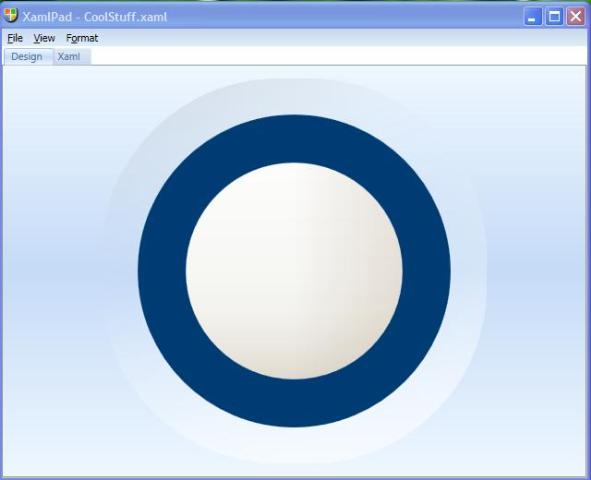This screenshot has width=591, height=480.
Task: Switch to the Design tab
Action: pos(27,57)
